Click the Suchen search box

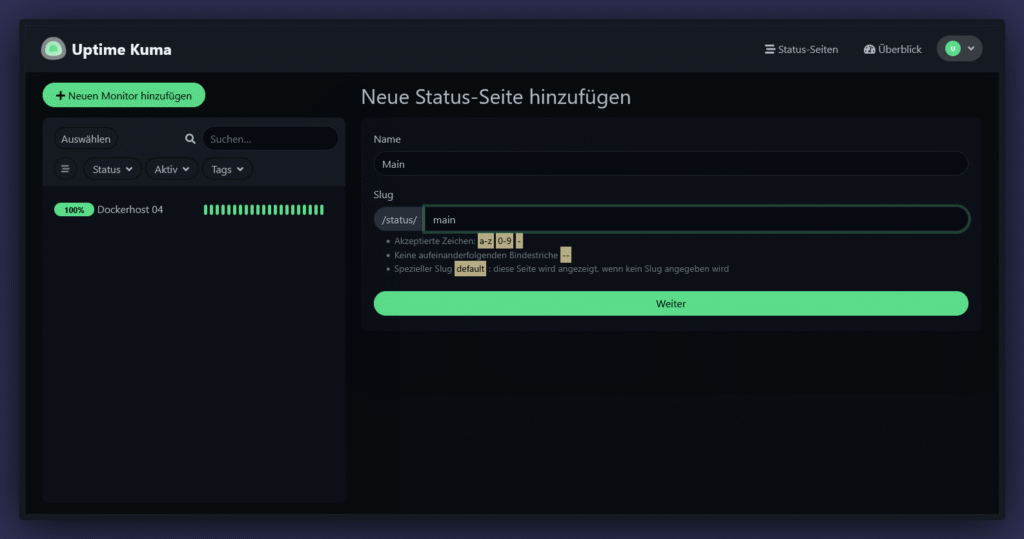(x=270, y=139)
